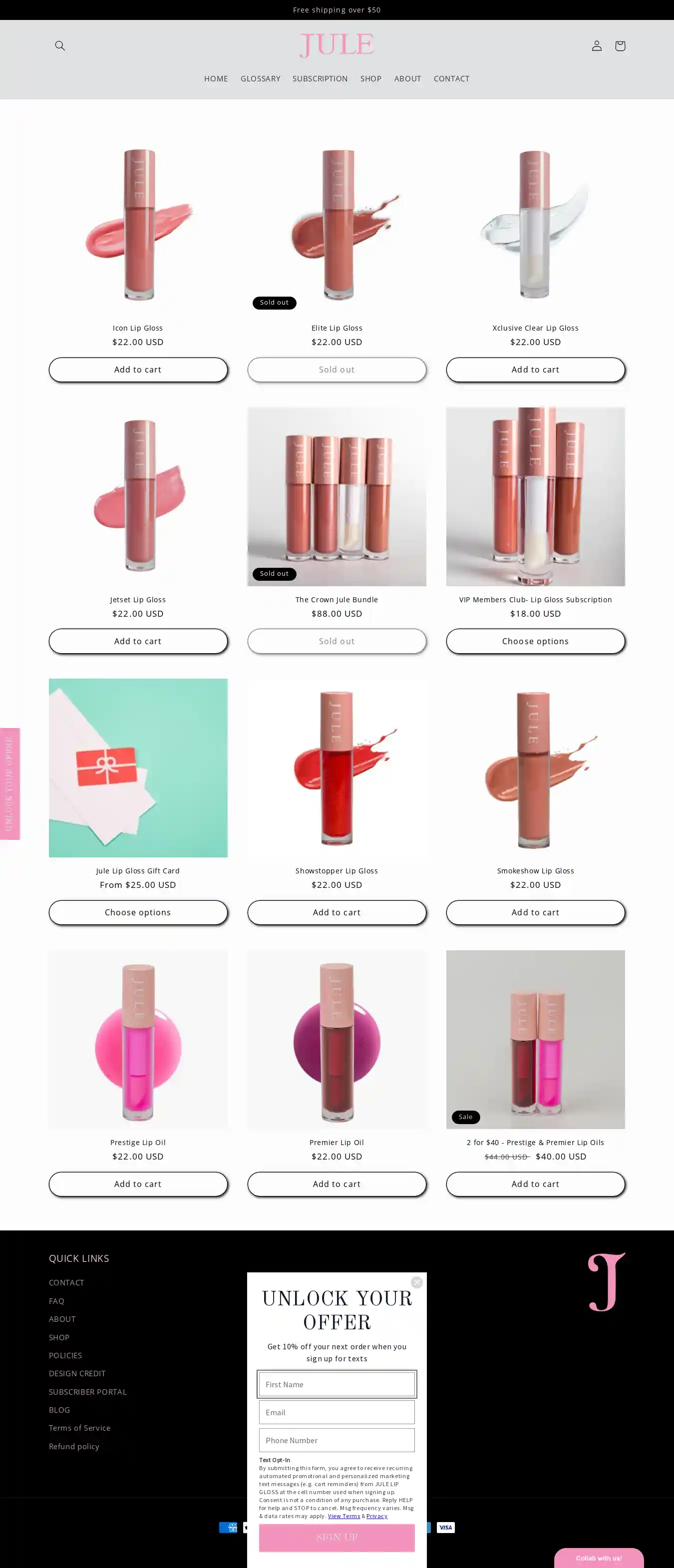This screenshot has height=1568, width=674.
Task: Open the GLOSSARY menu item
Action: pos(260,78)
